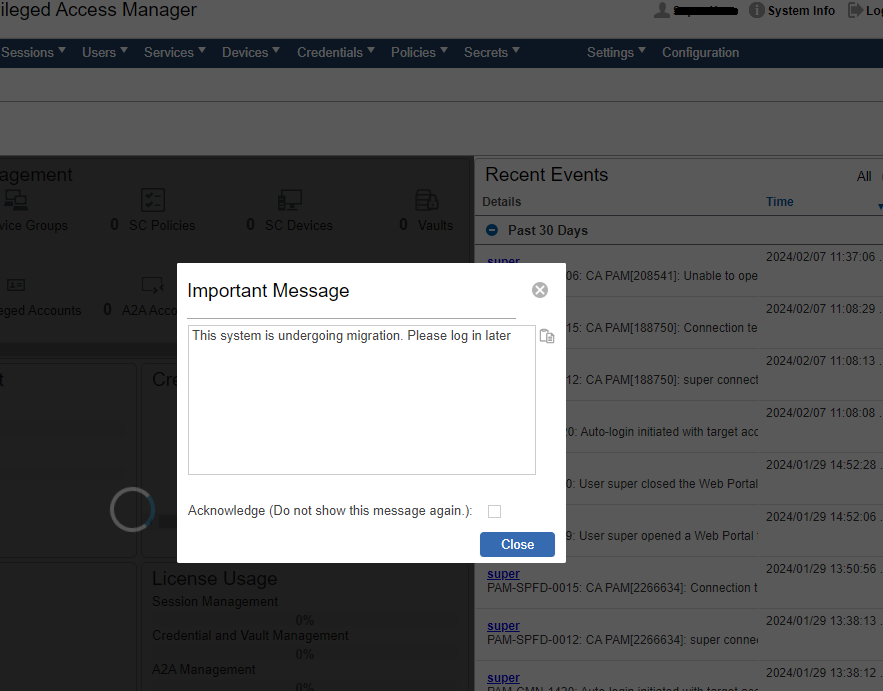The height and width of the screenshot is (691, 883).
Task: Click the logout icon in header
Action: tap(855, 10)
